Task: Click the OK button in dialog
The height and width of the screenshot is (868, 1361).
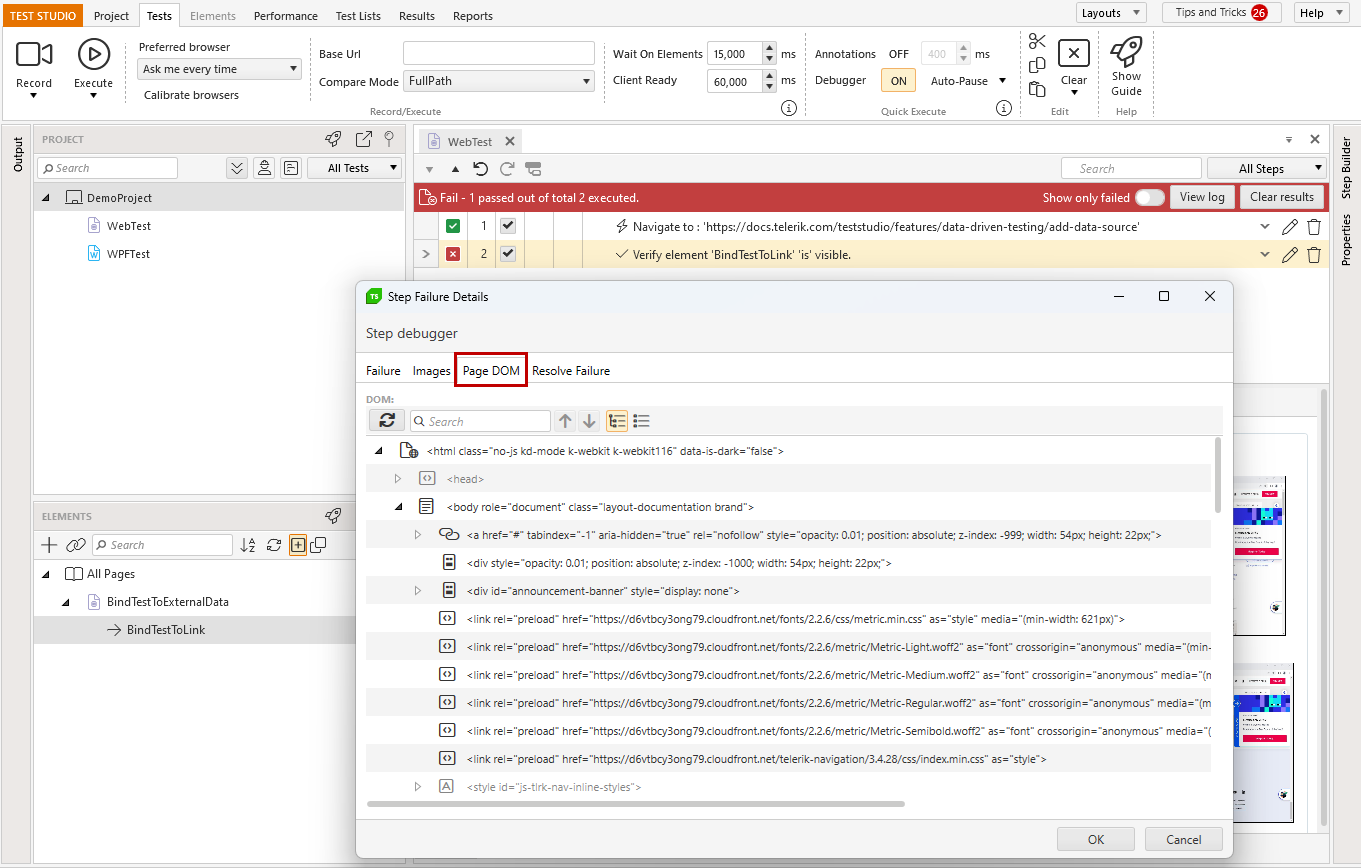Action: tap(1096, 839)
